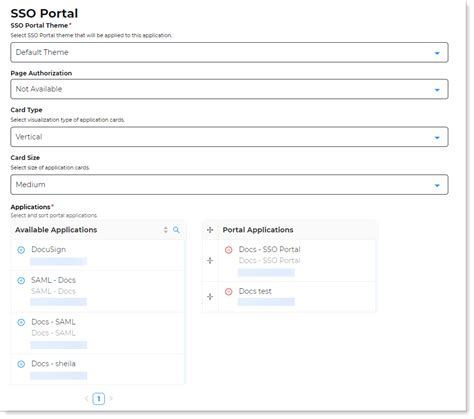This screenshot has height=419, width=474.
Task: Click the Available Applications heading
Action: tap(56, 230)
